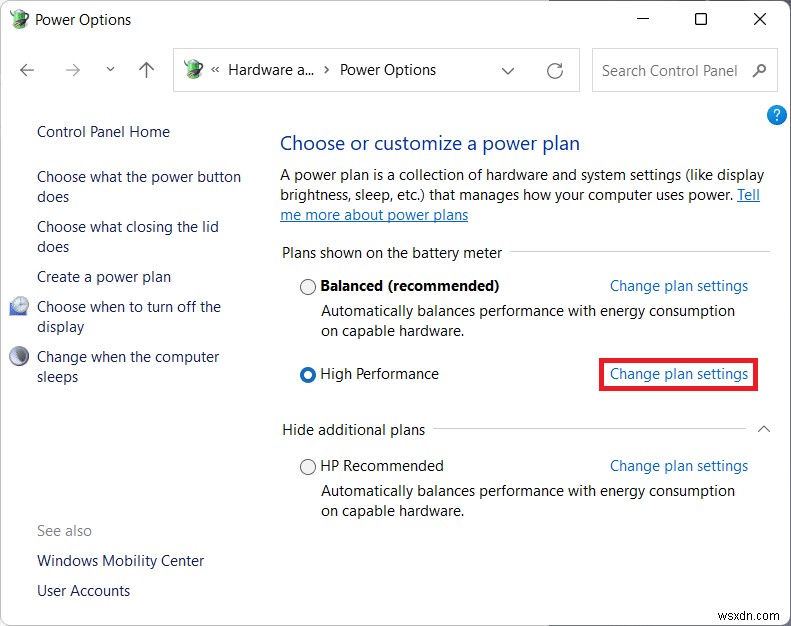The height and width of the screenshot is (626, 791).
Task: Refresh the Power Options page
Action: pyautogui.click(x=555, y=71)
